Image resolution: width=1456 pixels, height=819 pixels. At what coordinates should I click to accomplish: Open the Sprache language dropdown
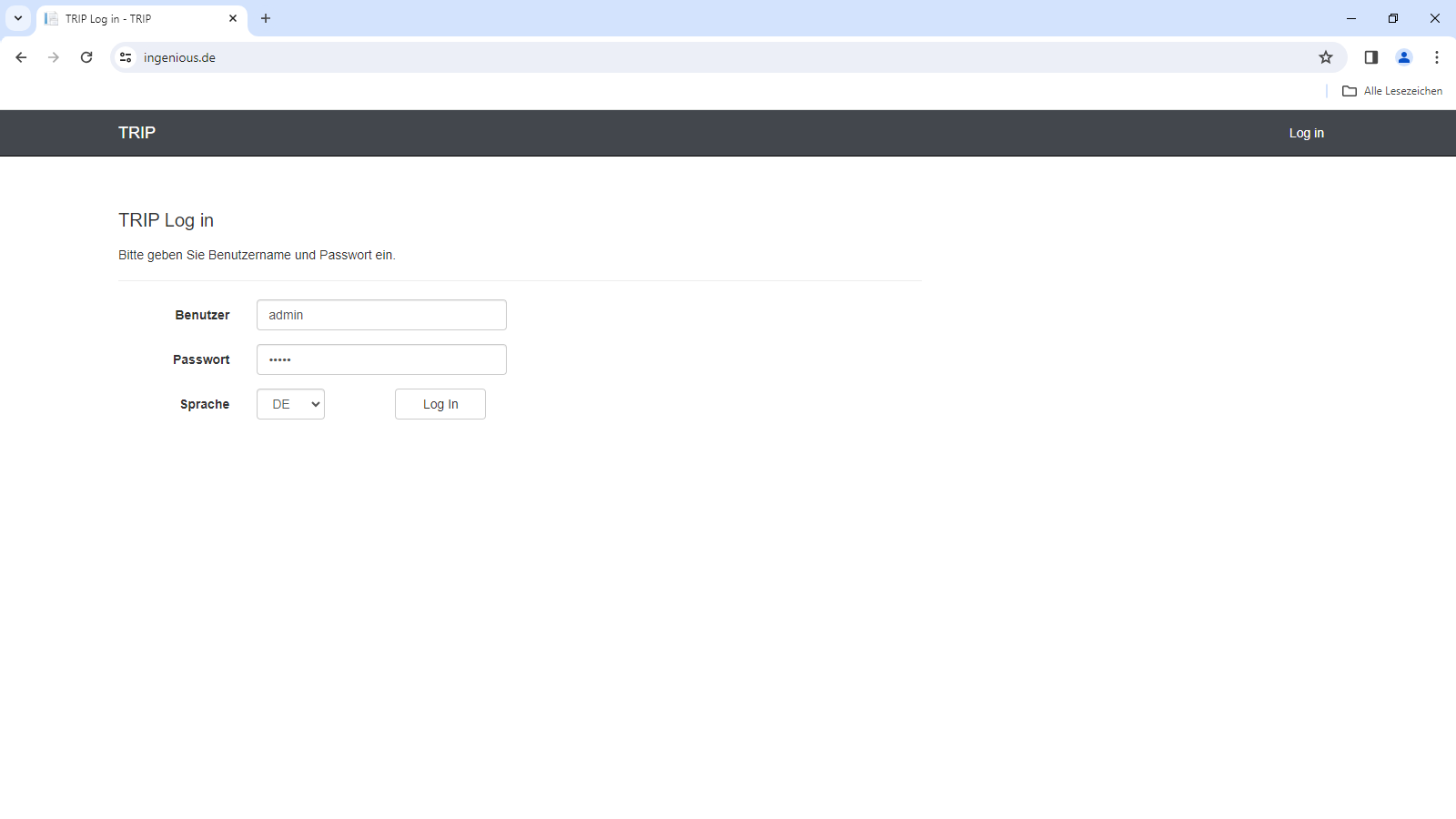point(290,404)
